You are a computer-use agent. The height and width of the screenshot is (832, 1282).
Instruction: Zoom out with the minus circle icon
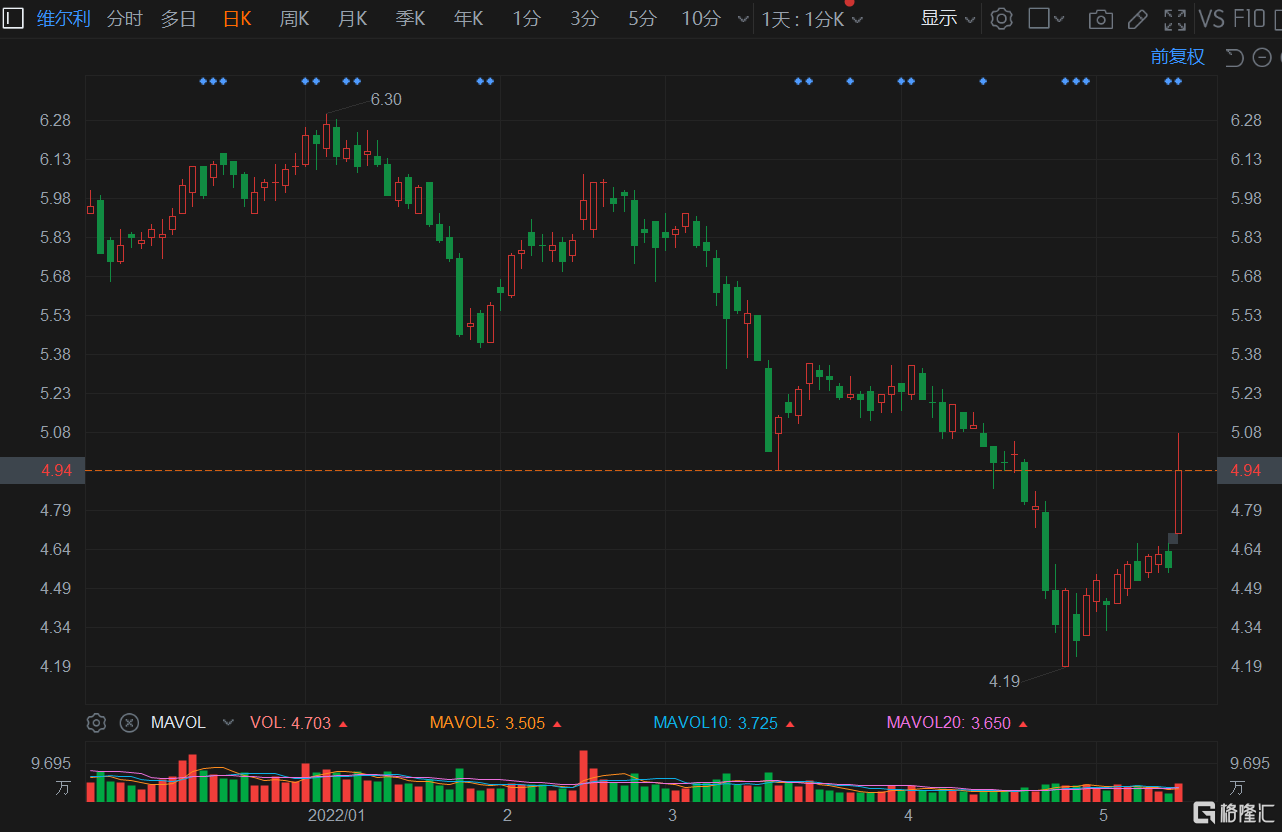[1262, 57]
